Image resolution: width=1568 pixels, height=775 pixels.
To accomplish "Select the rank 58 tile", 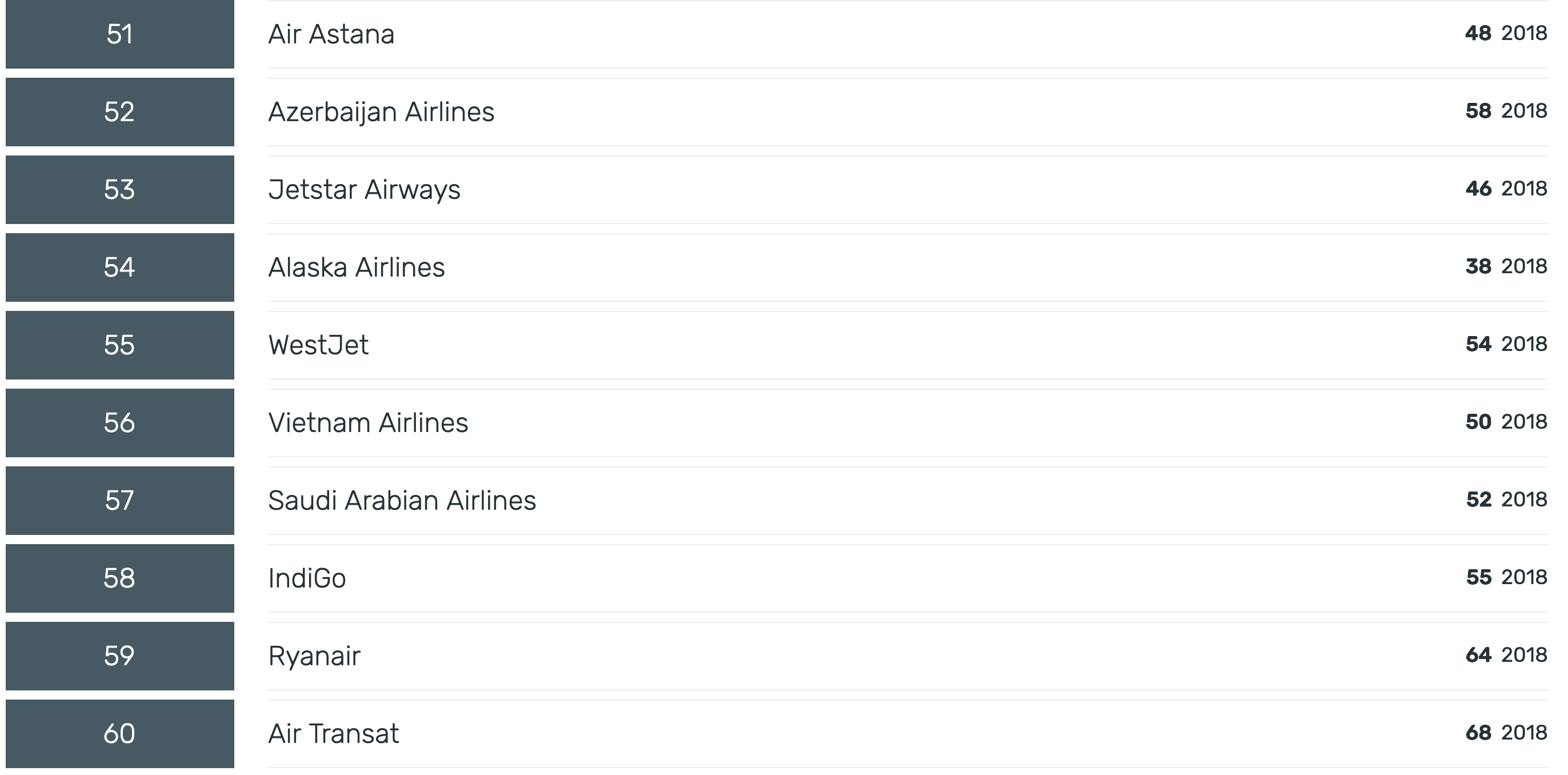I will point(120,578).
